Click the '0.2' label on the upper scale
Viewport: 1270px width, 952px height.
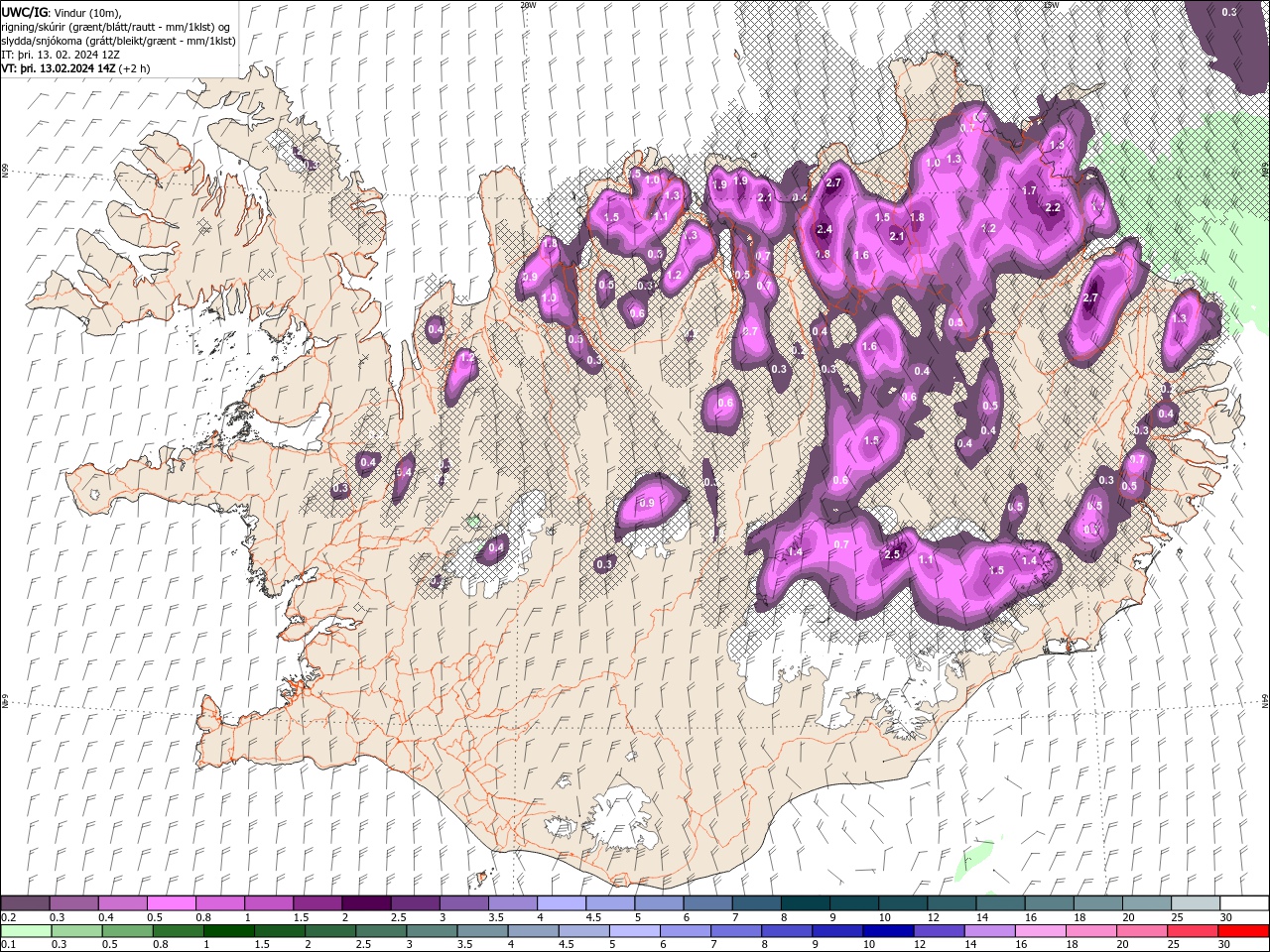click(x=9, y=917)
